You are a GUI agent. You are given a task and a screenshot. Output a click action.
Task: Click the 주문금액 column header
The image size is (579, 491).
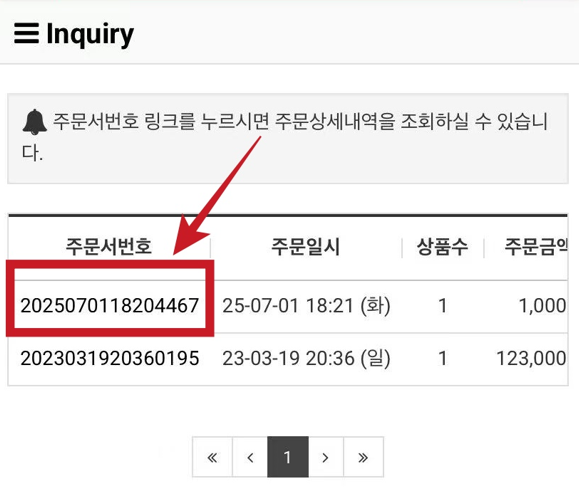coord(536,246)
